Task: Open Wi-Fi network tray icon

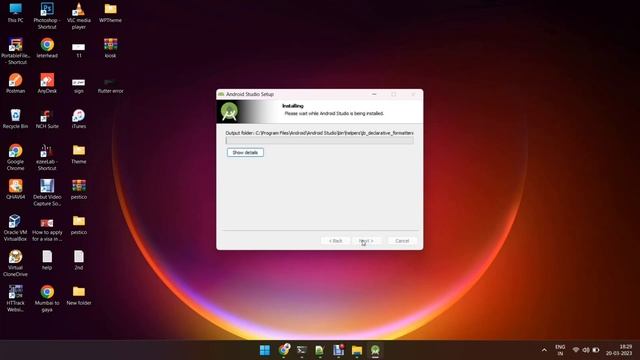Action: pyautogui.click(x=576, y=350)
